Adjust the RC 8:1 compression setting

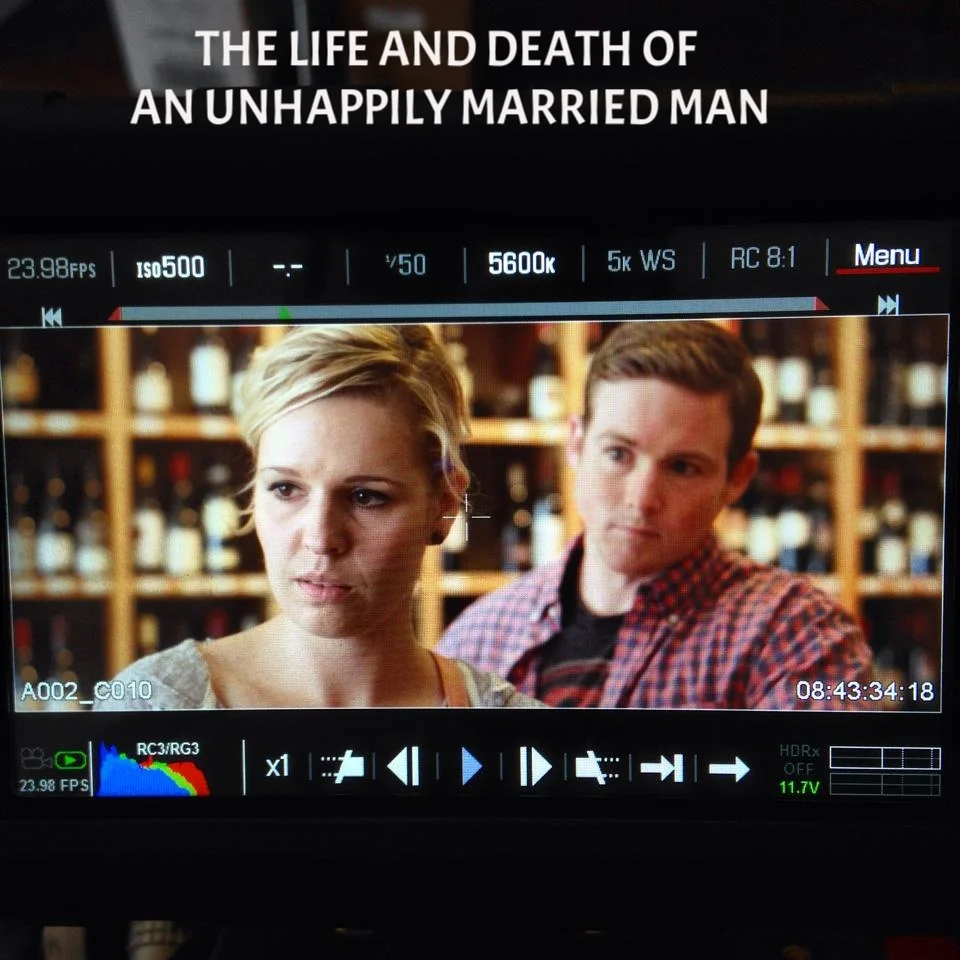763,258
